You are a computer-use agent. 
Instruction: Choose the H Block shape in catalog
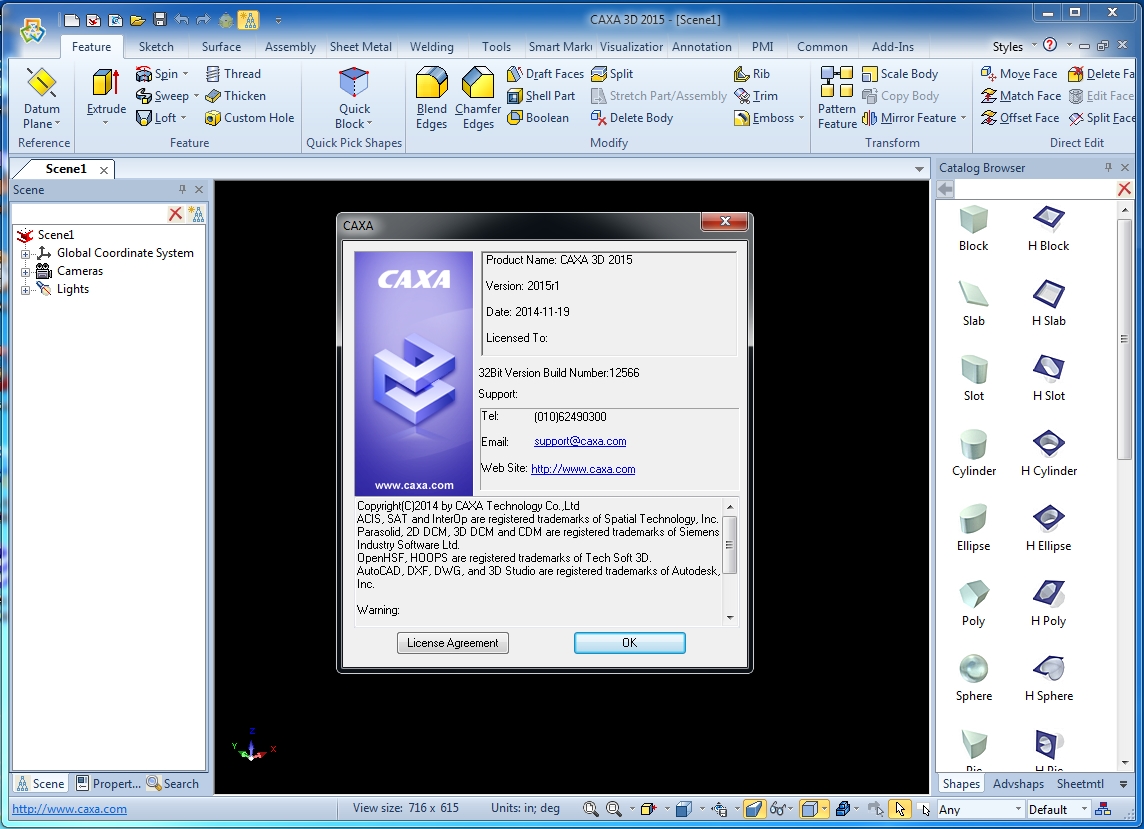point(1048,228)
